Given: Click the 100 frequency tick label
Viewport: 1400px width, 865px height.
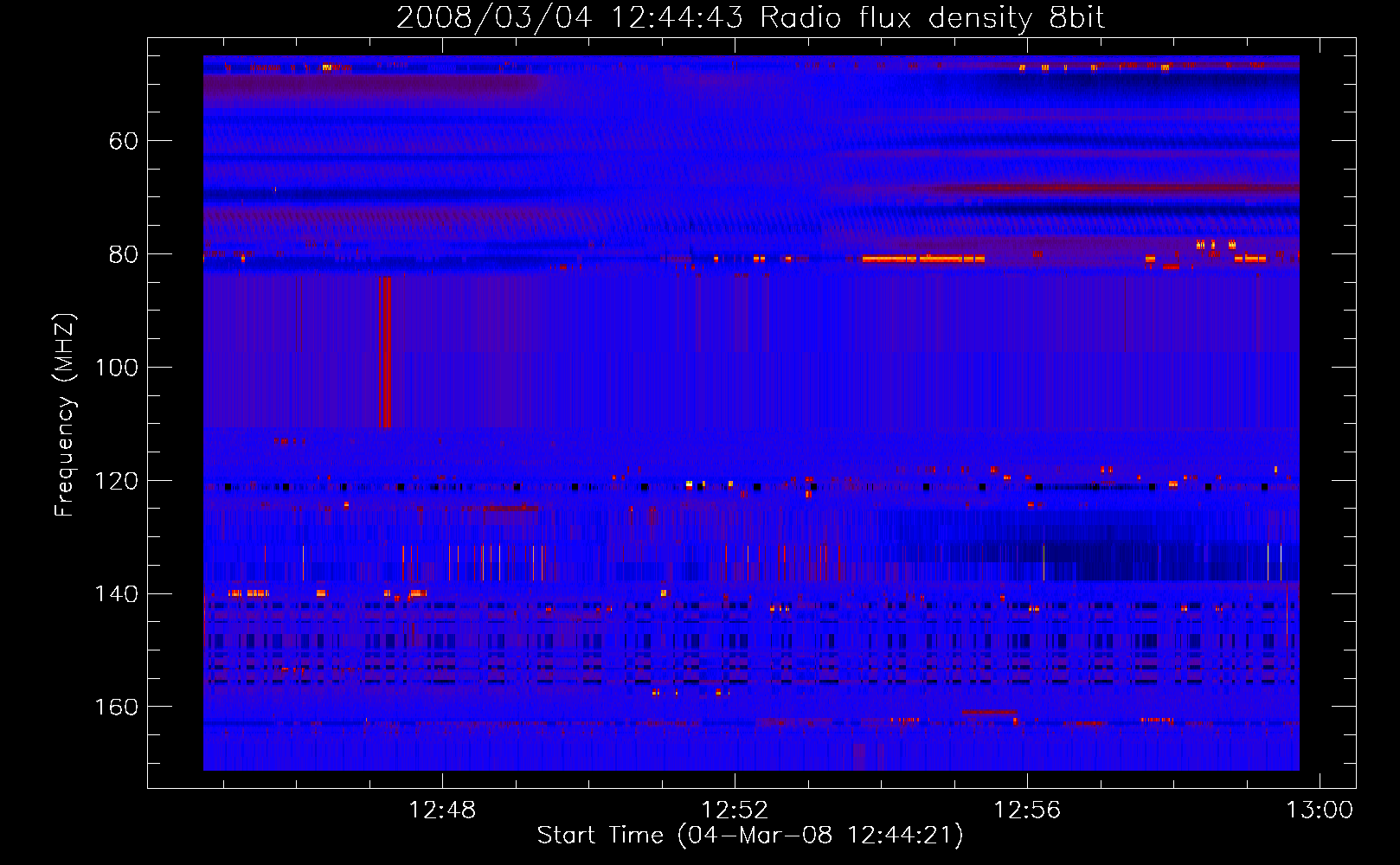Looking at the screenshot, I should [117, 368].
